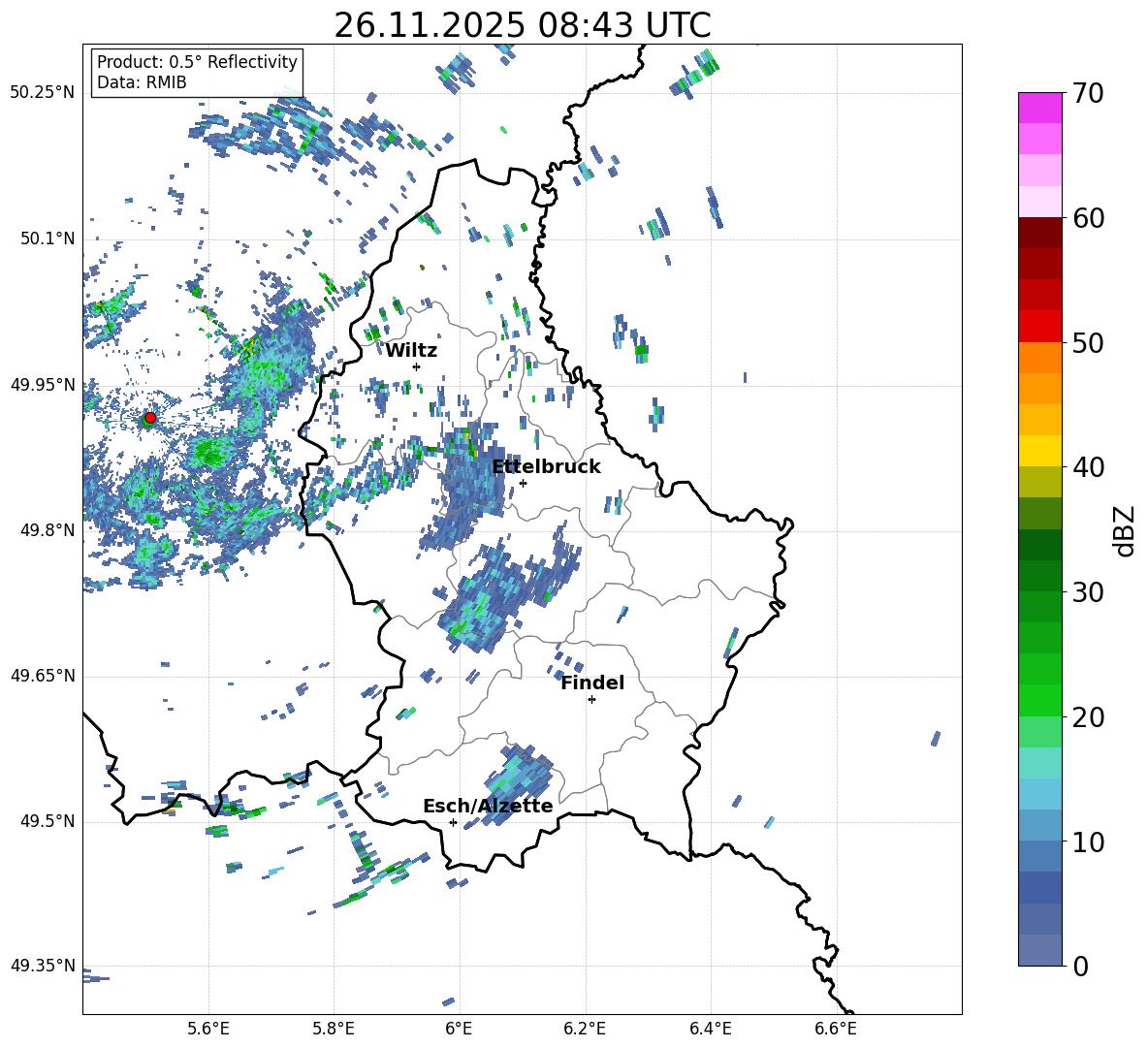Click the orange colorbar segment just below 50
Viewport: 1148px width, 1048px height.
pos(1040,357)
